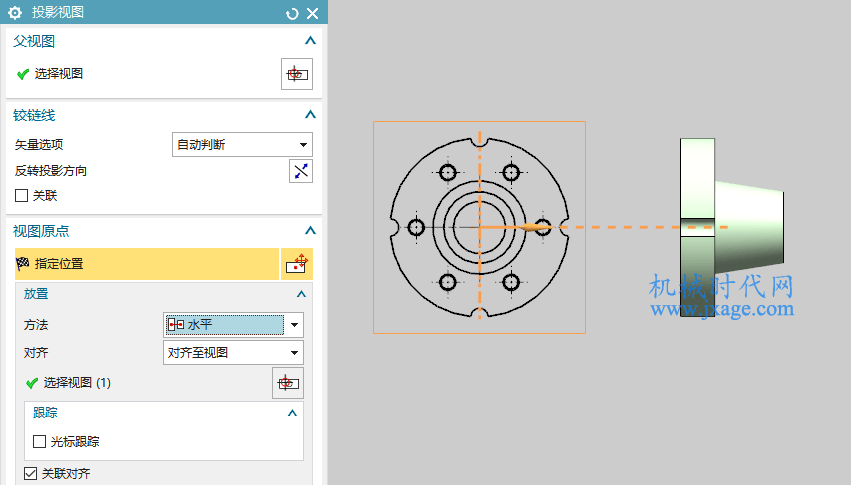Click the 父视图 section title
This screenshot has height=485, width=851.
[34, 41]
